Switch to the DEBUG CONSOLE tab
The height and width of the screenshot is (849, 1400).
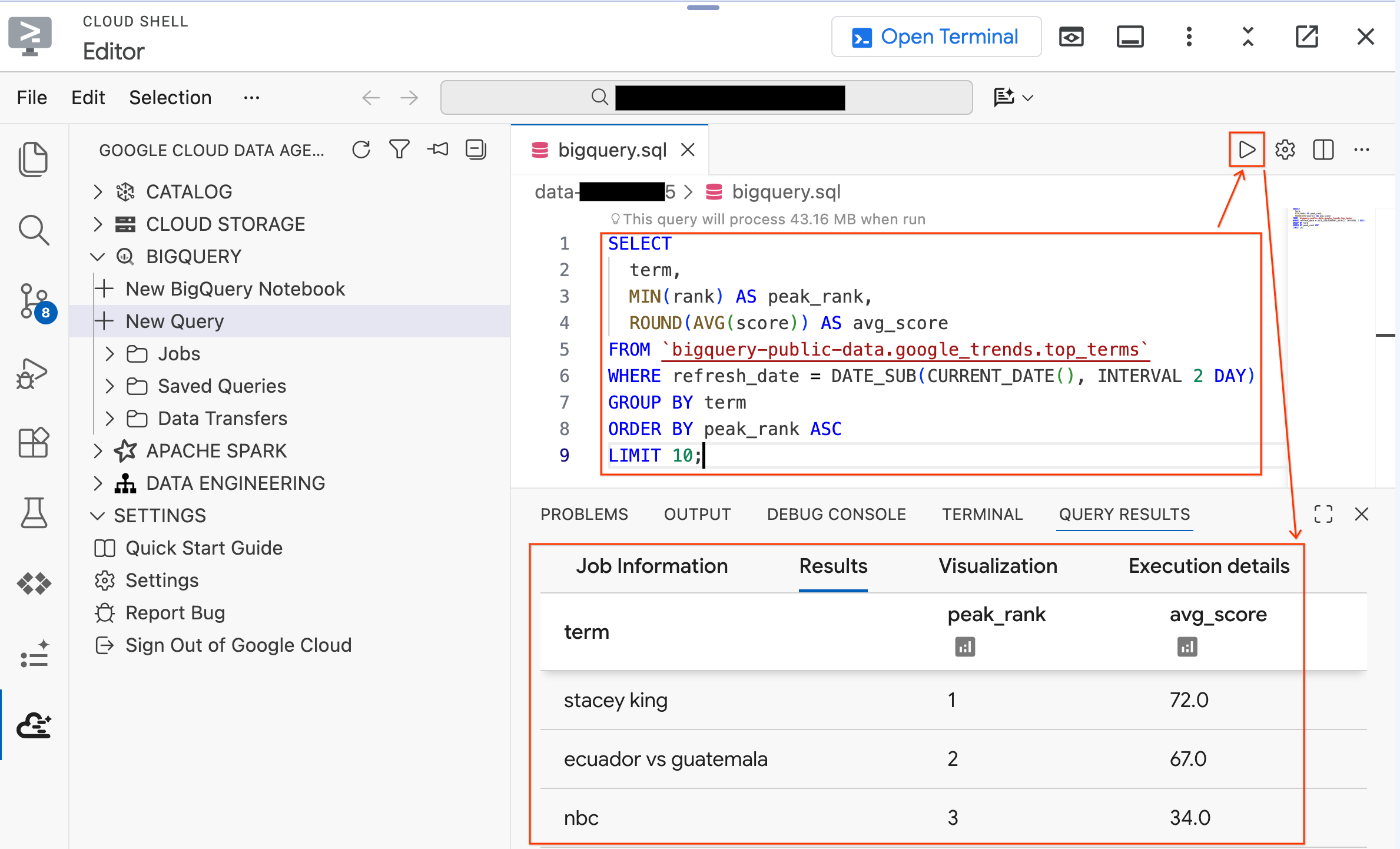point(836,514)
